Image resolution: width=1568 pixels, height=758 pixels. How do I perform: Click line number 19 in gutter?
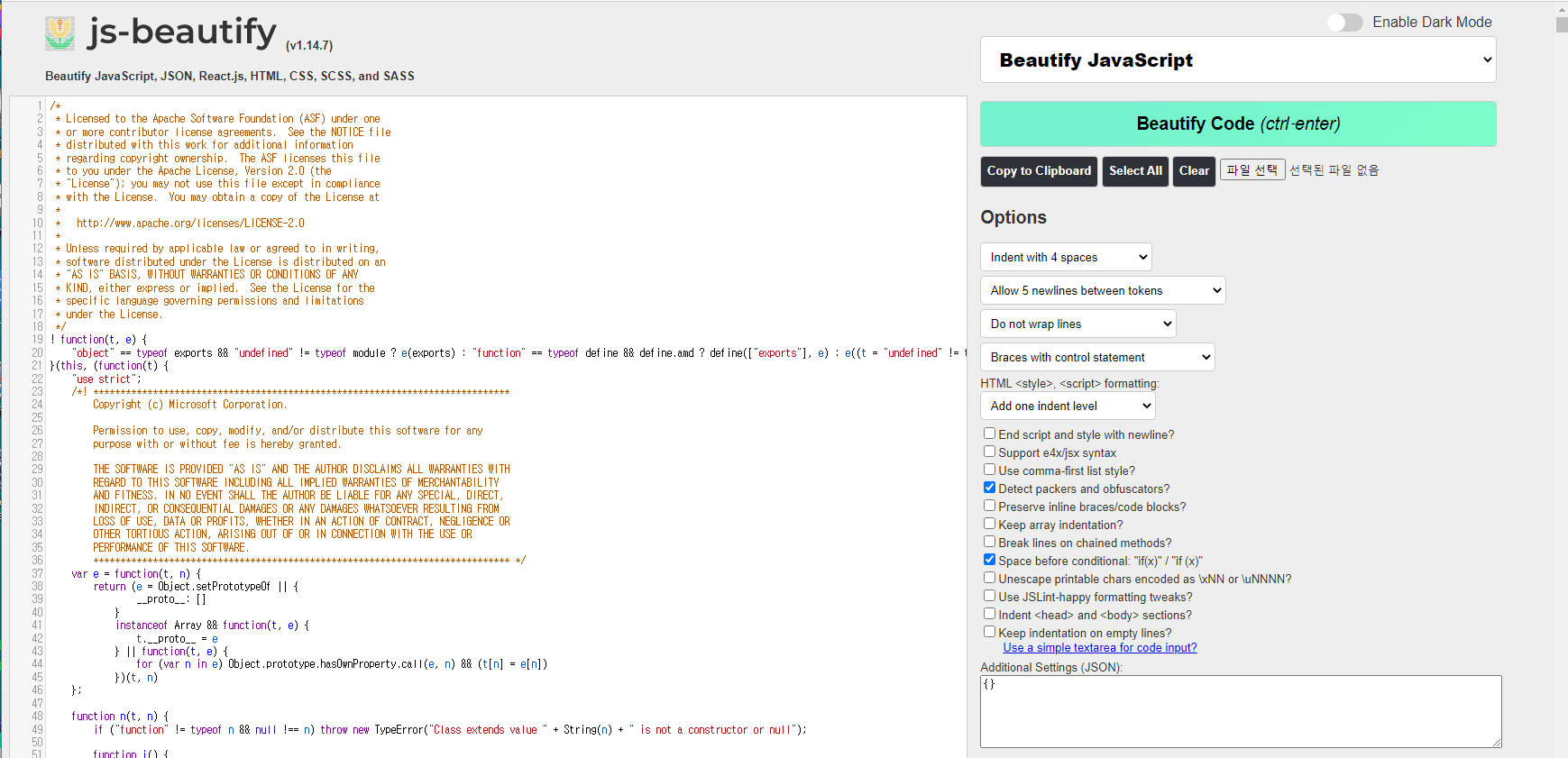coord(37,340)
